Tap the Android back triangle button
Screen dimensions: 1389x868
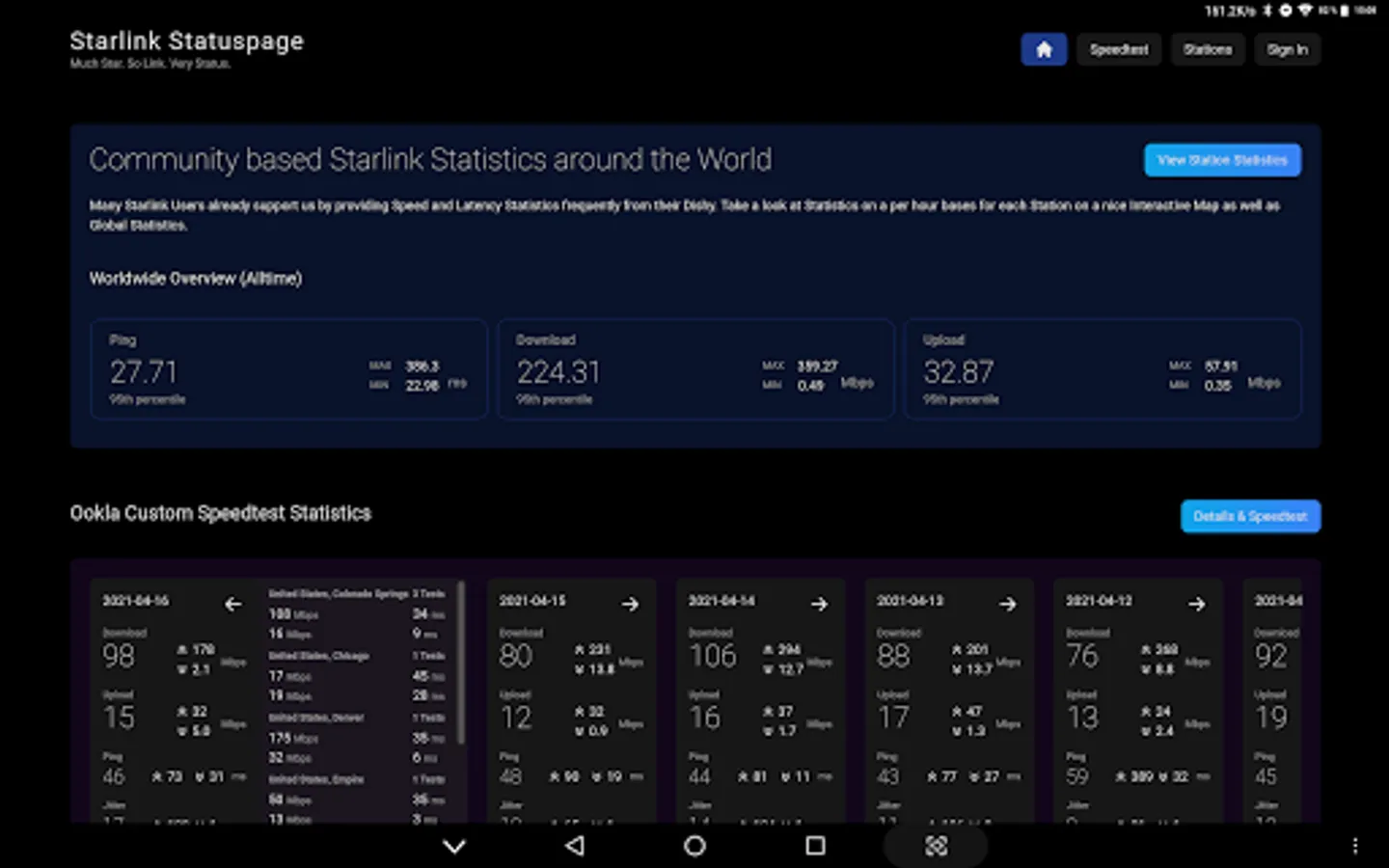click(x=575, y=846)
